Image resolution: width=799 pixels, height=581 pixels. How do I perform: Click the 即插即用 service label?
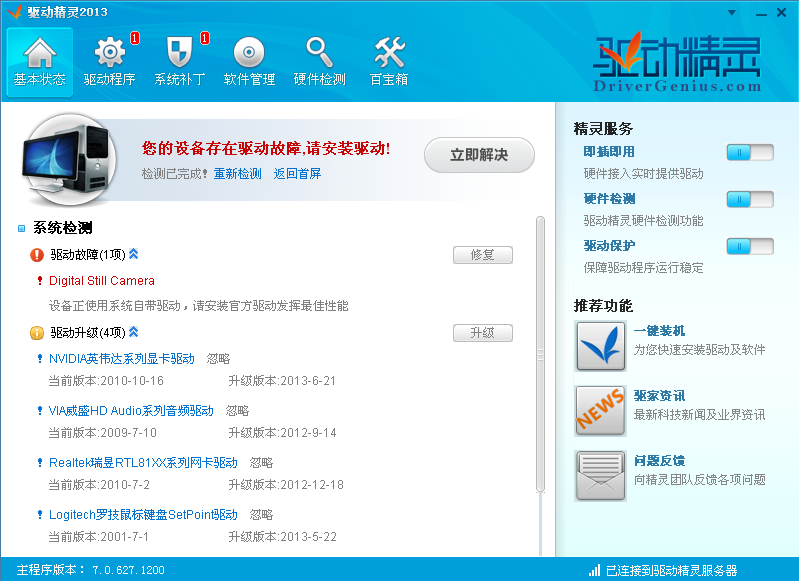click(x=609, y=152)
